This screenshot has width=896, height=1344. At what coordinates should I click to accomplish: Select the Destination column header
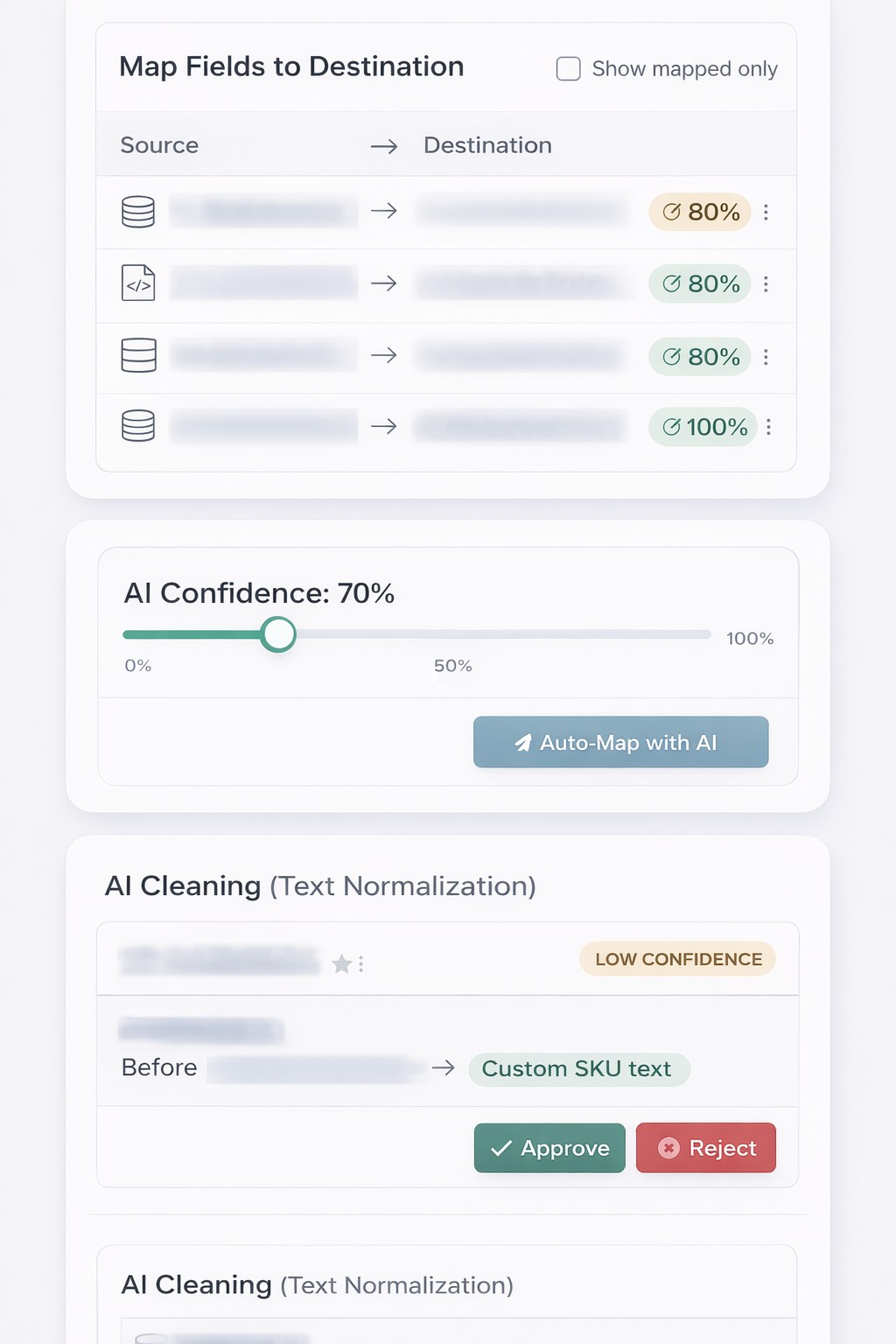click(487, 144)
